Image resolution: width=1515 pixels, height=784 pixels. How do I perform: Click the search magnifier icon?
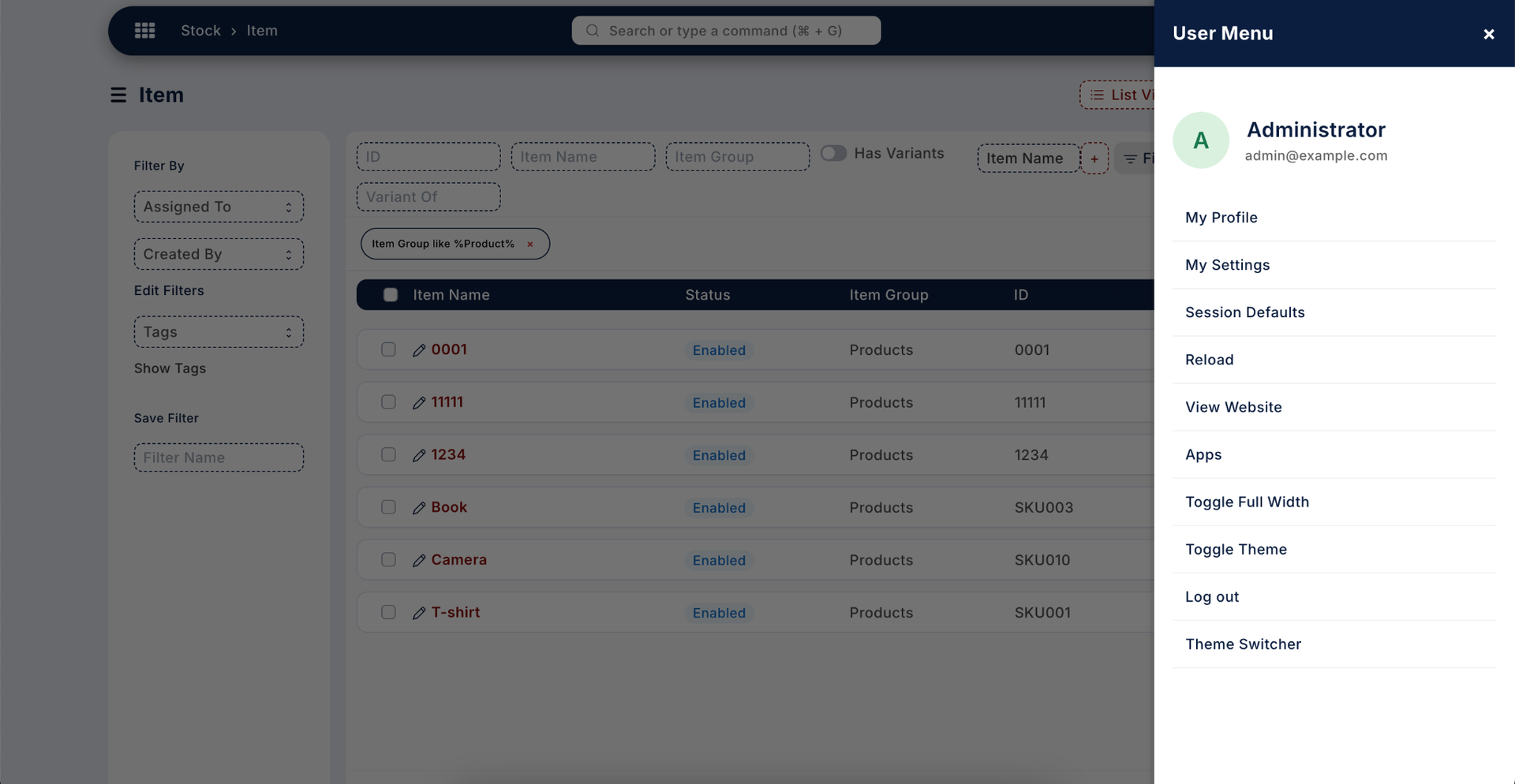(593, 31)
